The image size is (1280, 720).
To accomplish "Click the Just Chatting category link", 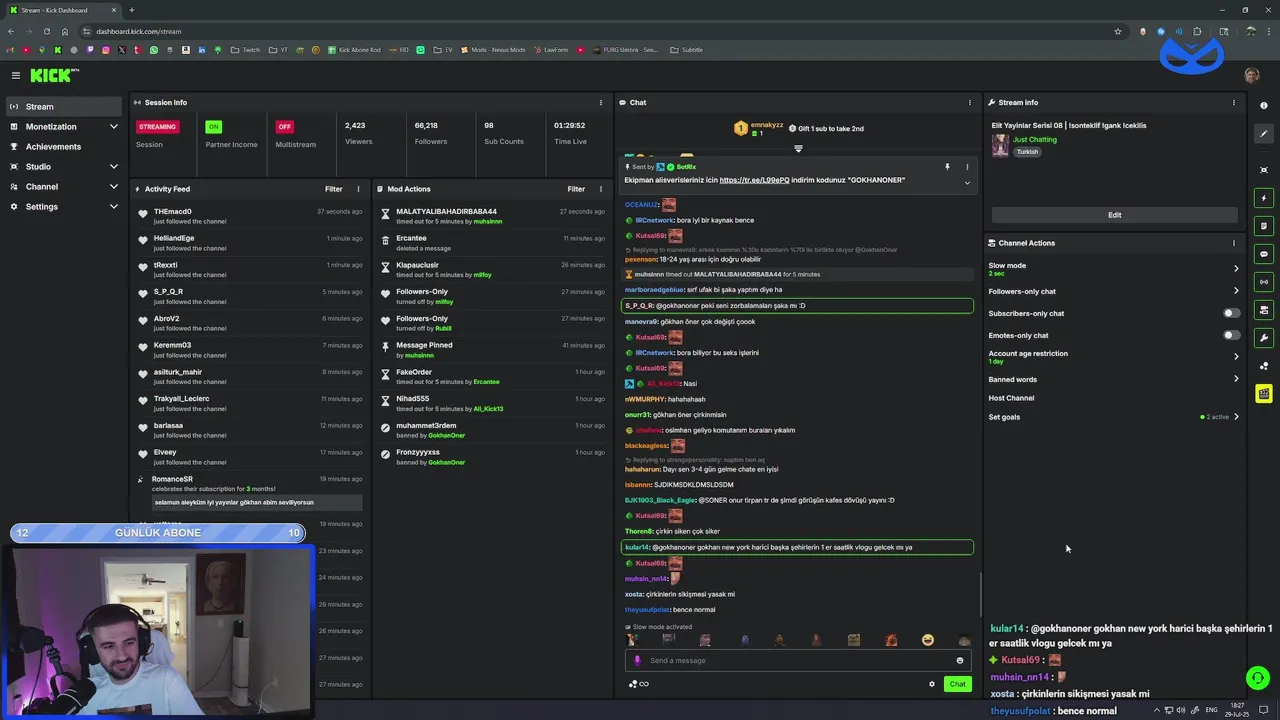I will click(x=1034, y=140).
